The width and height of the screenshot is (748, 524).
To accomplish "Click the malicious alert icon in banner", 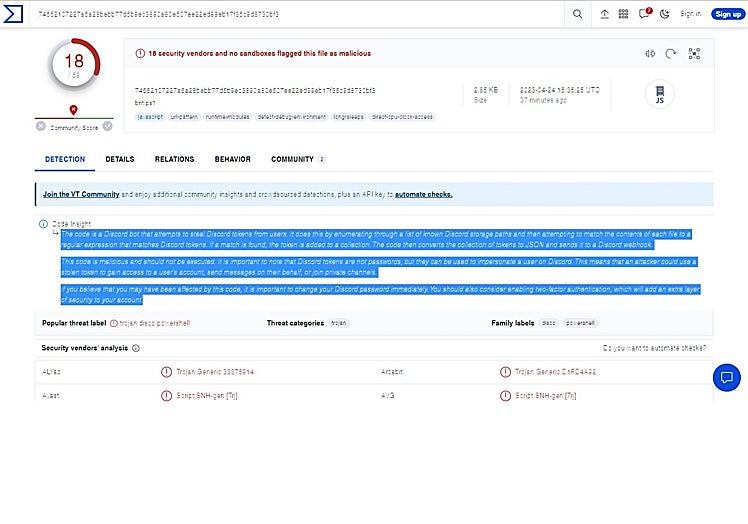I will [140, 53].
